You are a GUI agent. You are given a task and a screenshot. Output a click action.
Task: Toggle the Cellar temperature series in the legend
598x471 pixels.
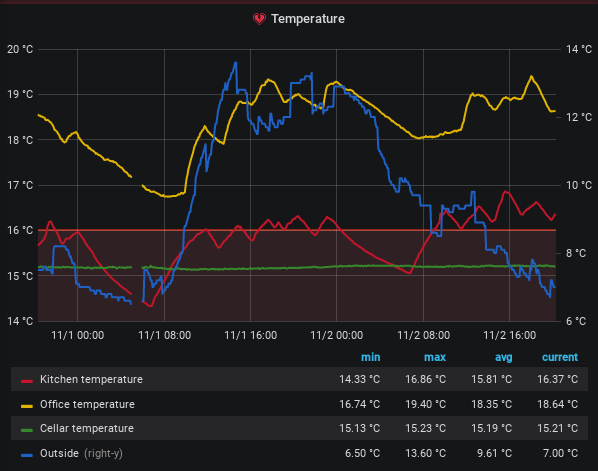click(x=87, y=428)
